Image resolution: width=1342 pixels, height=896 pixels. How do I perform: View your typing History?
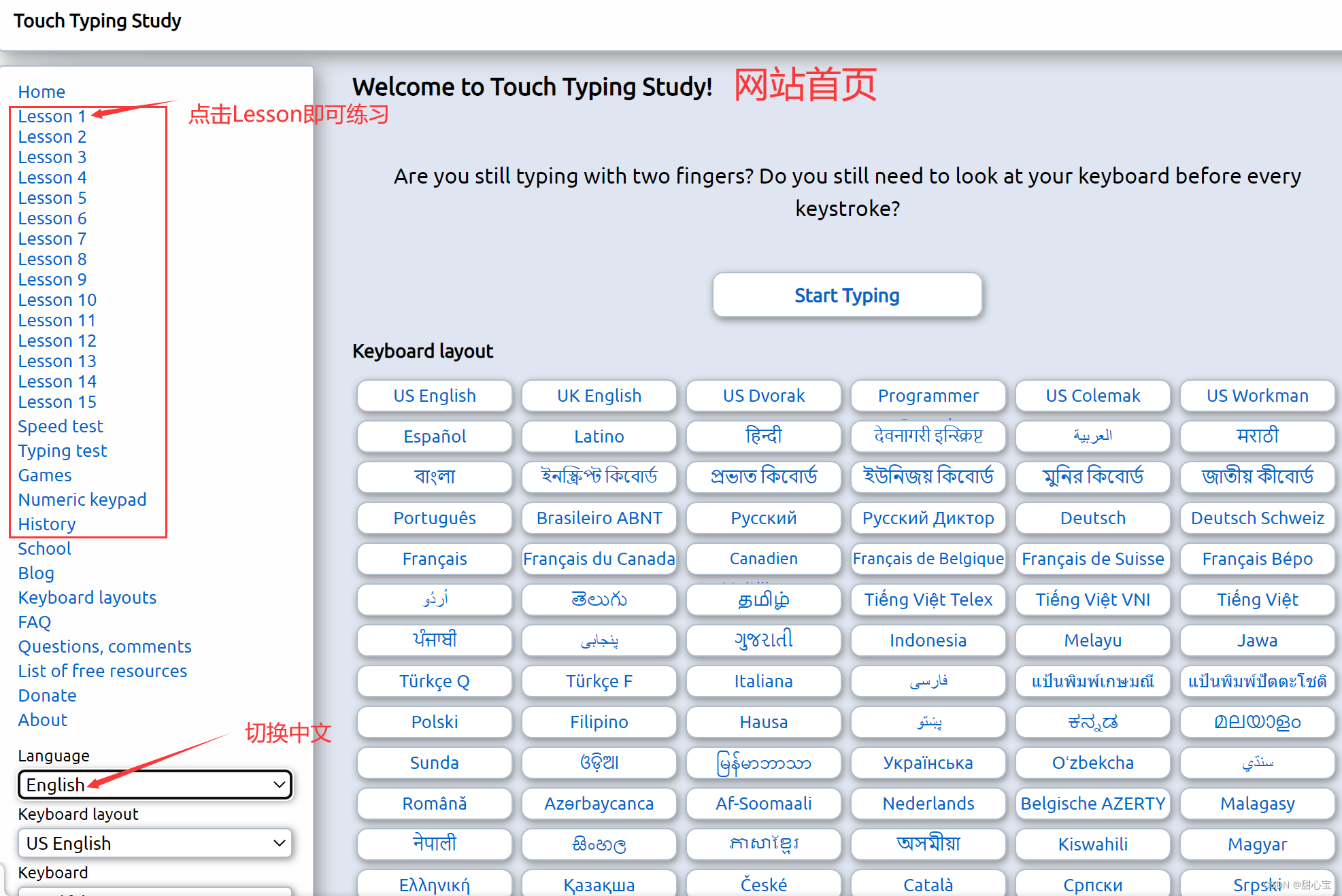pyautogui.click(x=46, y=524)
